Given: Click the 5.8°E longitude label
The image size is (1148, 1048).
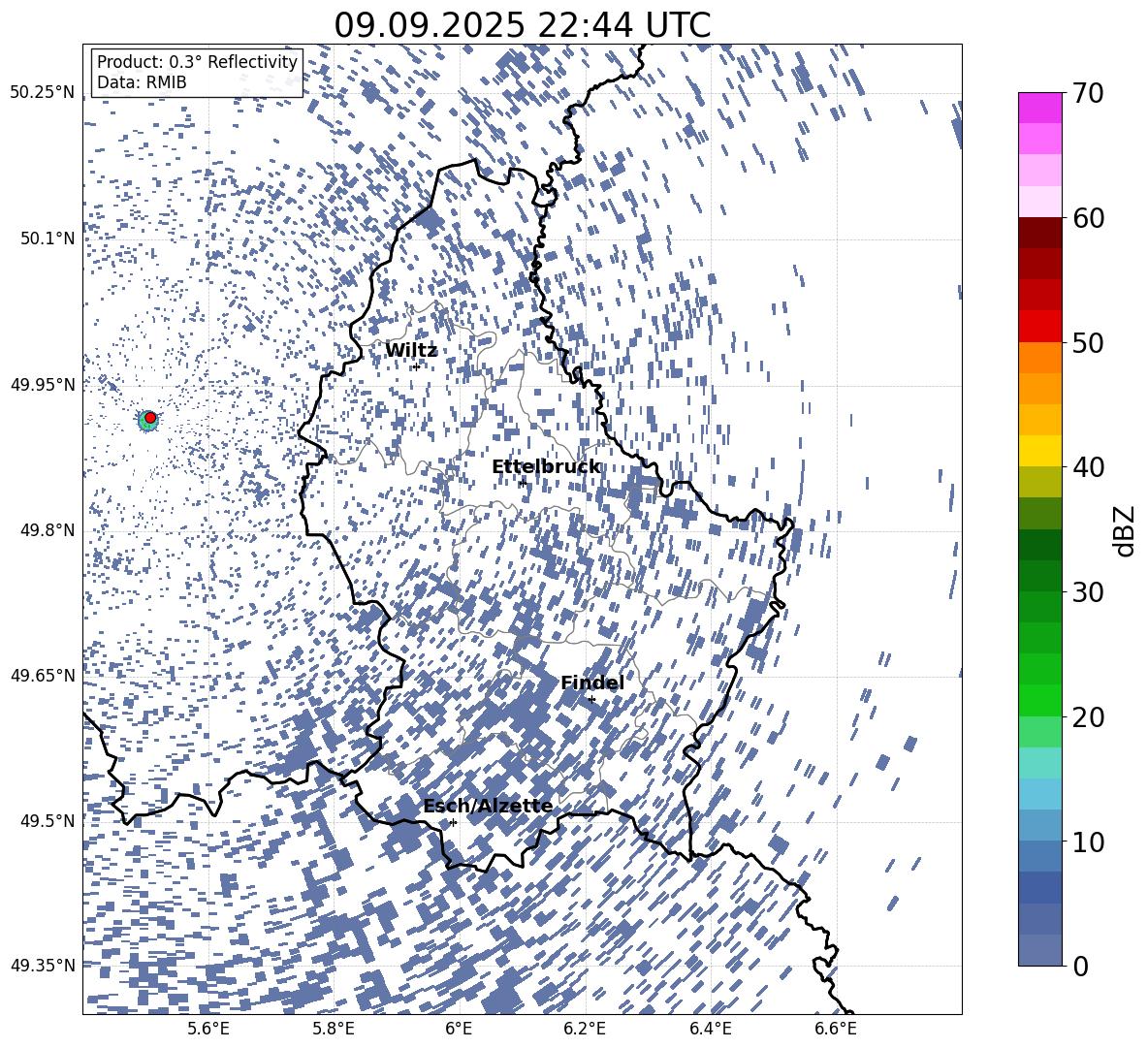Looking at the screenshot, I should point(334,1029).
